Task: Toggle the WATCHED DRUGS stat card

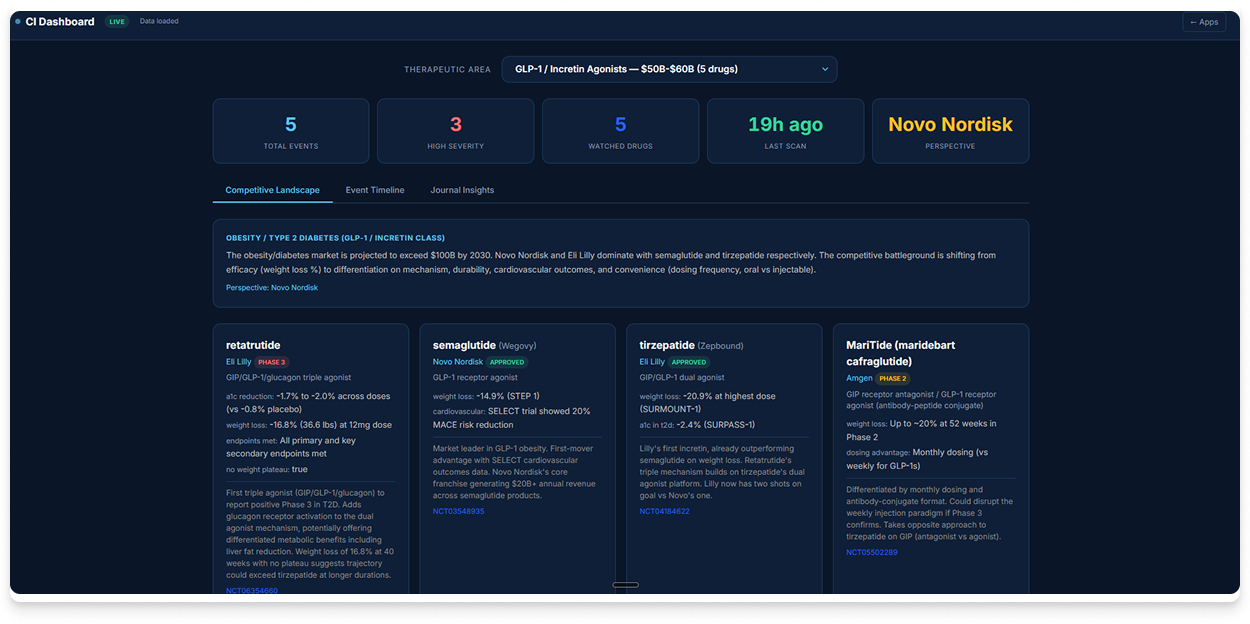Action: click(x=620, y=131)
